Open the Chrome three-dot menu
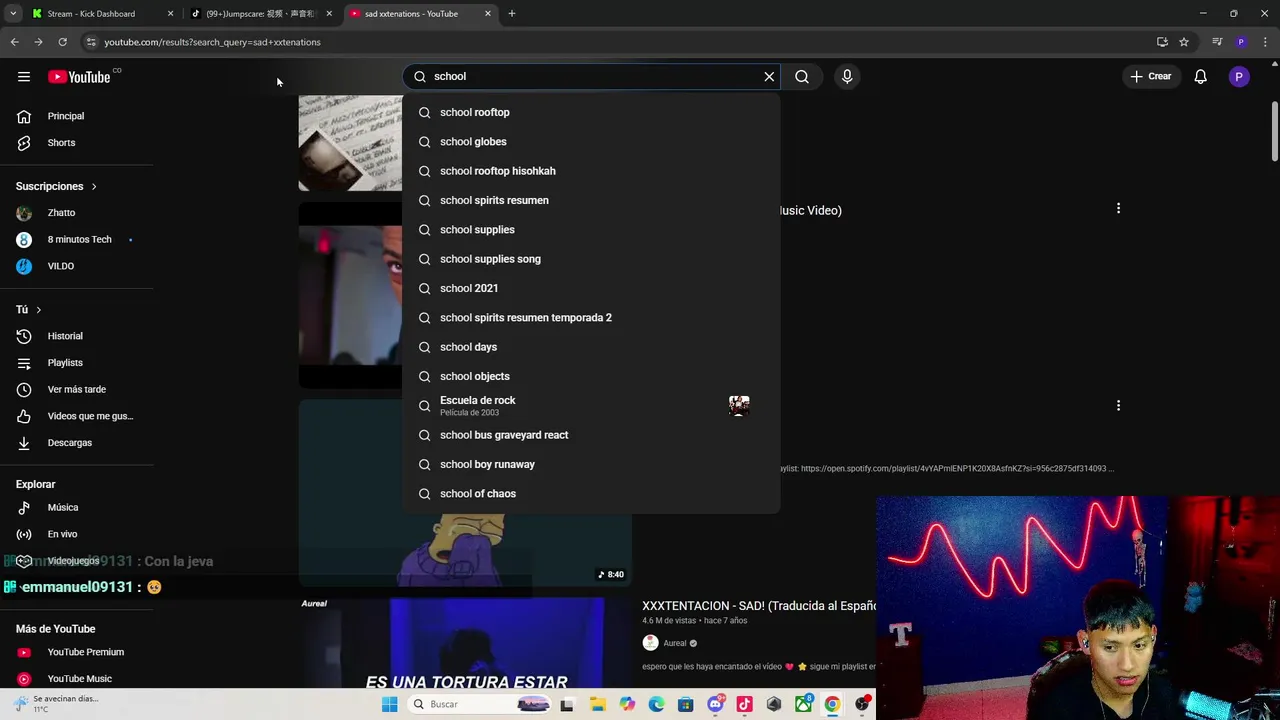This screenshot has width=1280, height=720. pyautogui.click(x=1266, y=42)
